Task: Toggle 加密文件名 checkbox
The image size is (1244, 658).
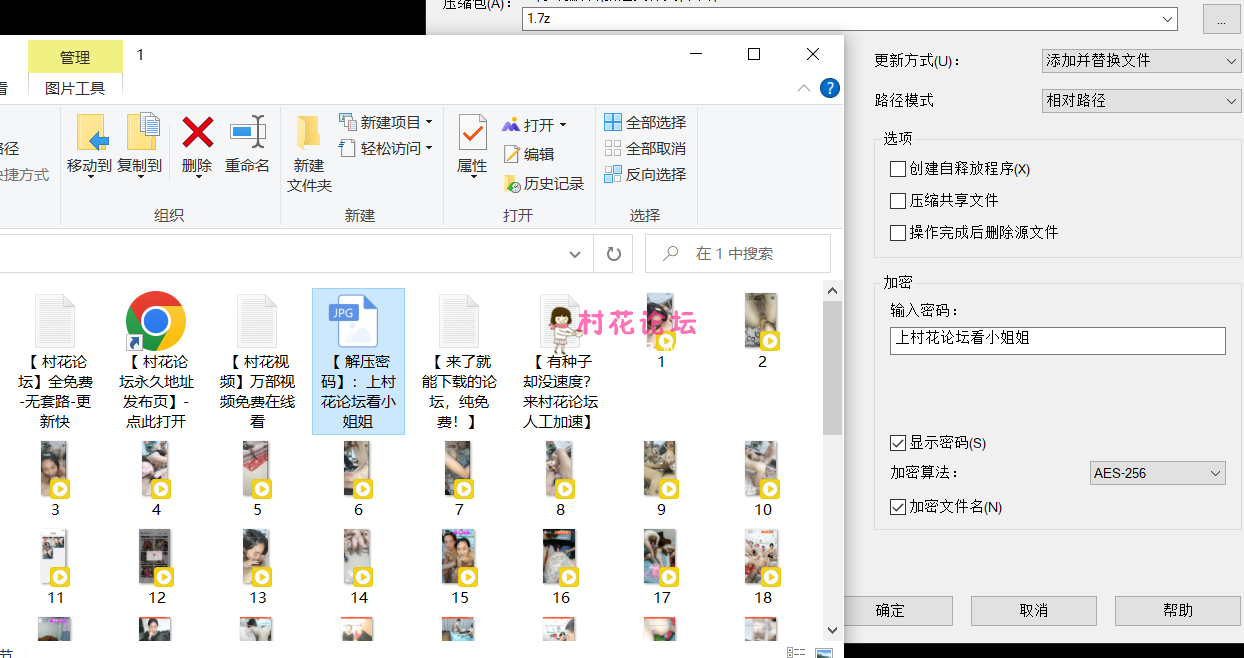Action: (898, 507)
